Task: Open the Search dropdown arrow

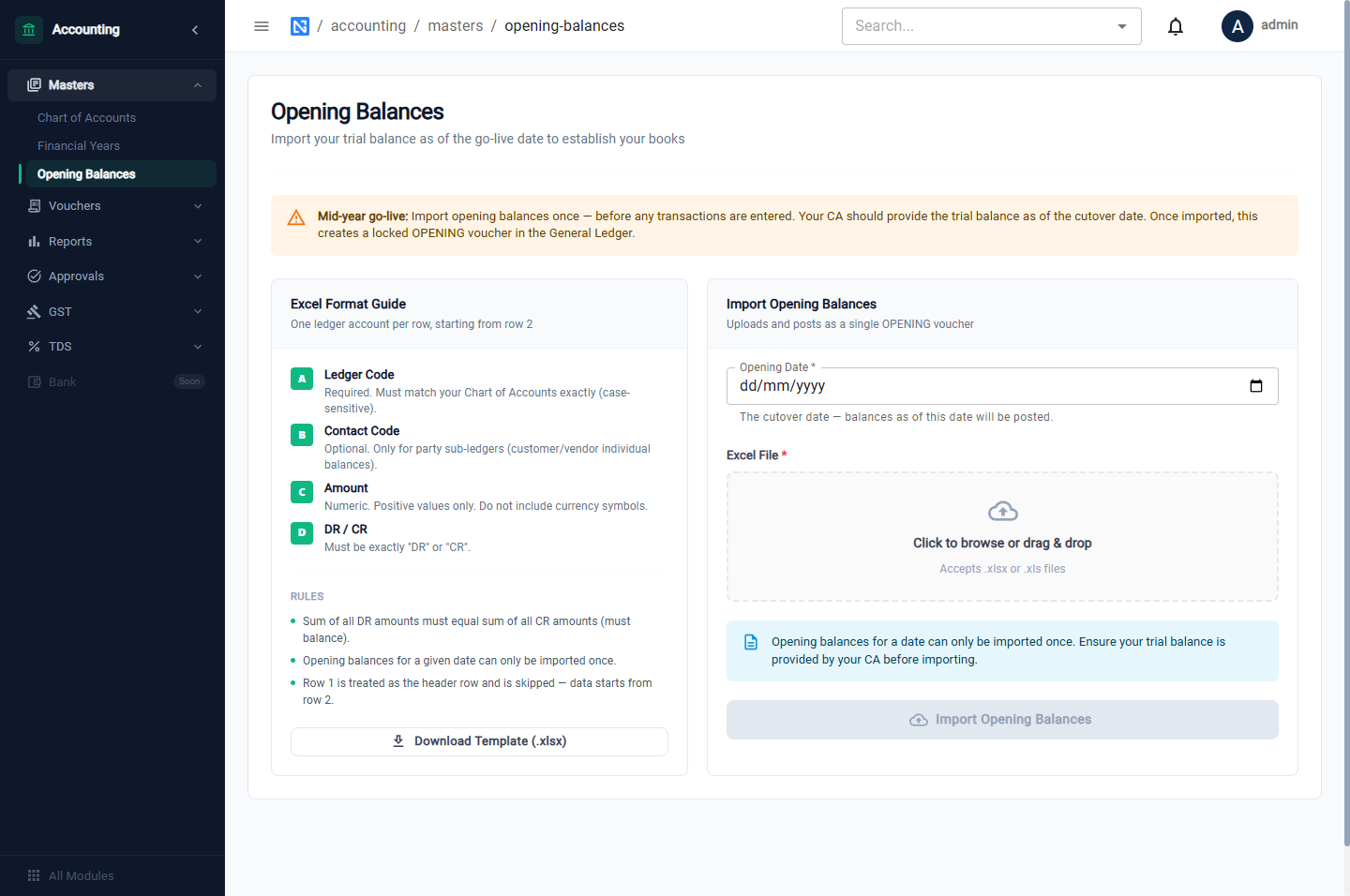Action: 1122,26
